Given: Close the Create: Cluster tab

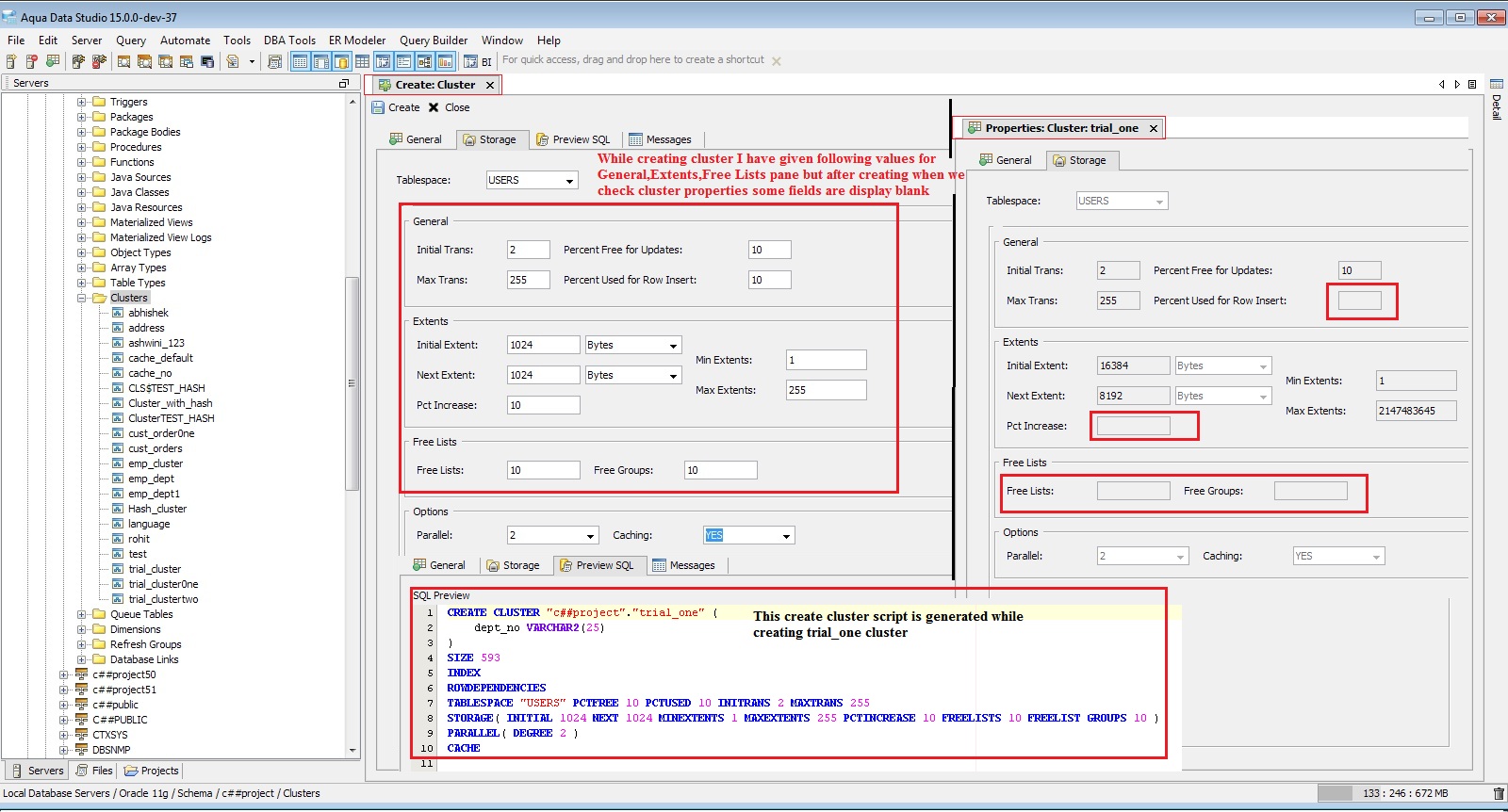Looking at the screenshot, I should click(x=490, y=85).
